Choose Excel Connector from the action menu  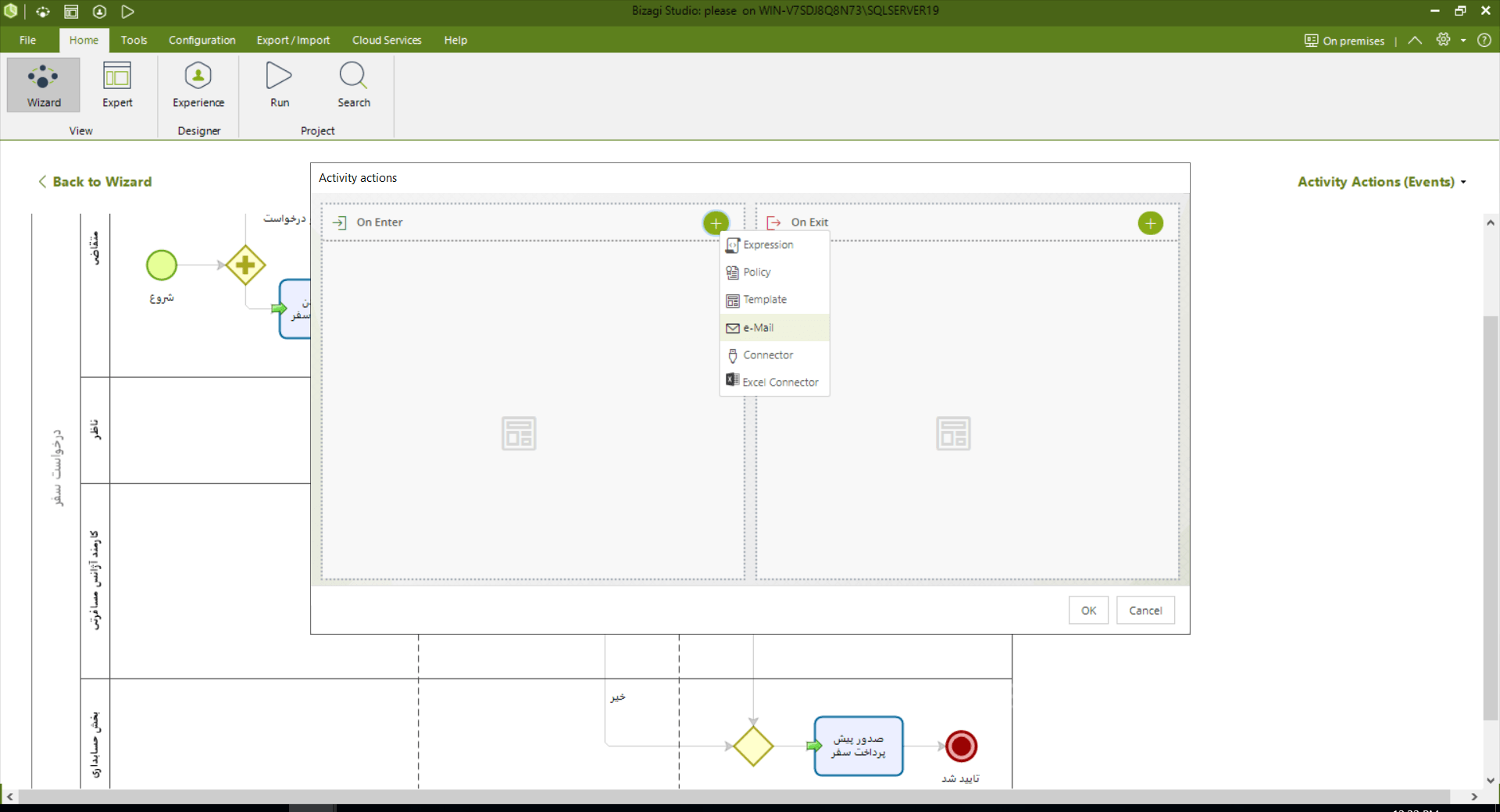click(x=774, y=382)
